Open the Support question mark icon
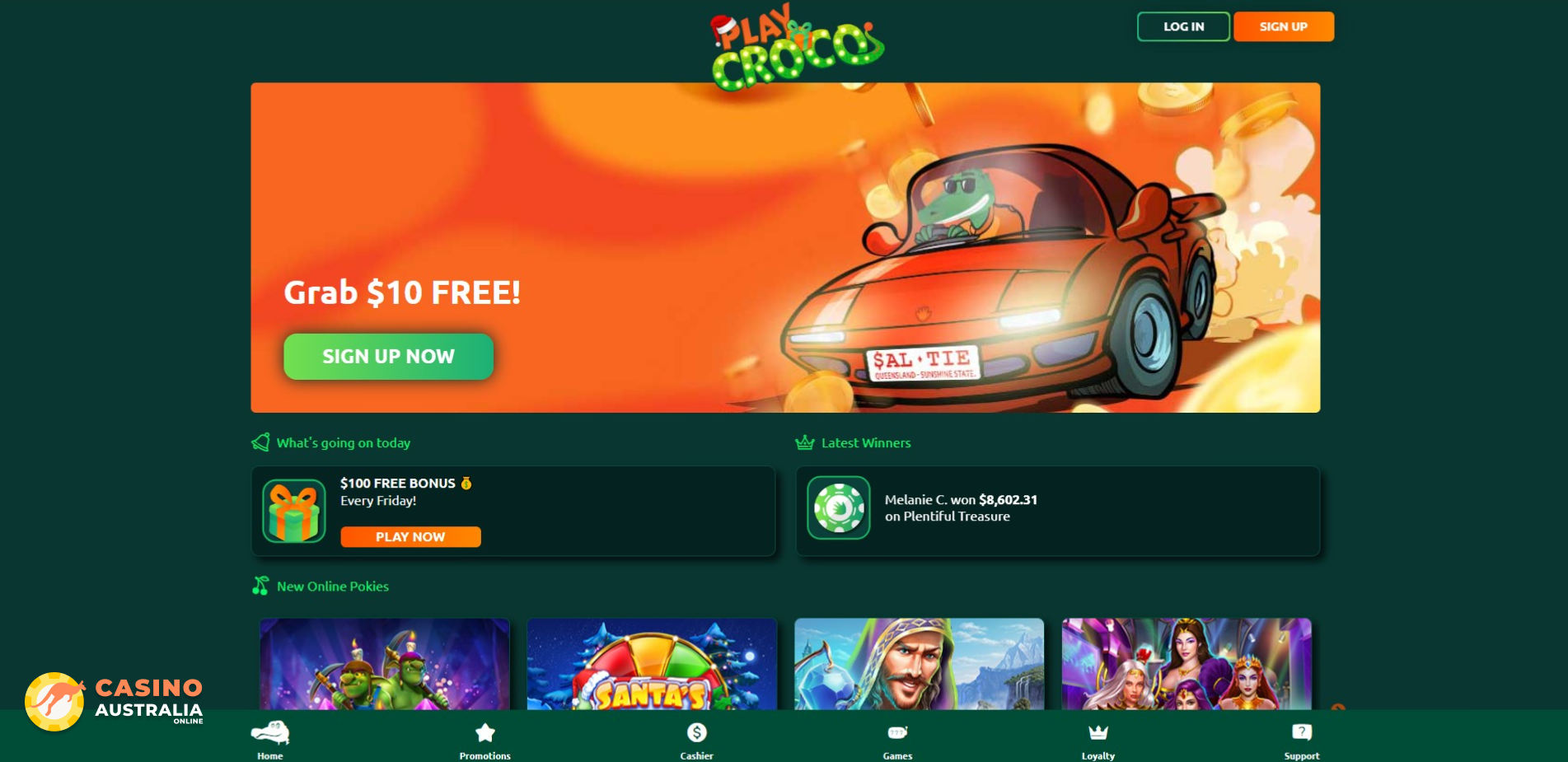The image size is (1568, 762). pos(1302,732)
